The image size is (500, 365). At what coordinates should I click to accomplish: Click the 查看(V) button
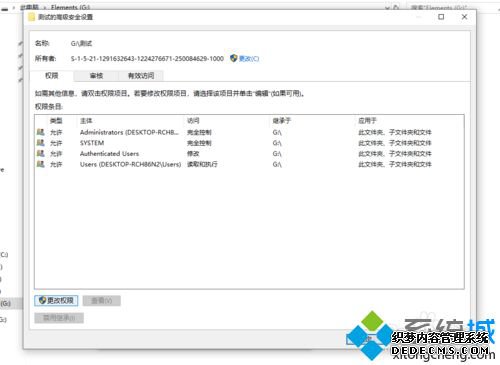click(102, 300)
